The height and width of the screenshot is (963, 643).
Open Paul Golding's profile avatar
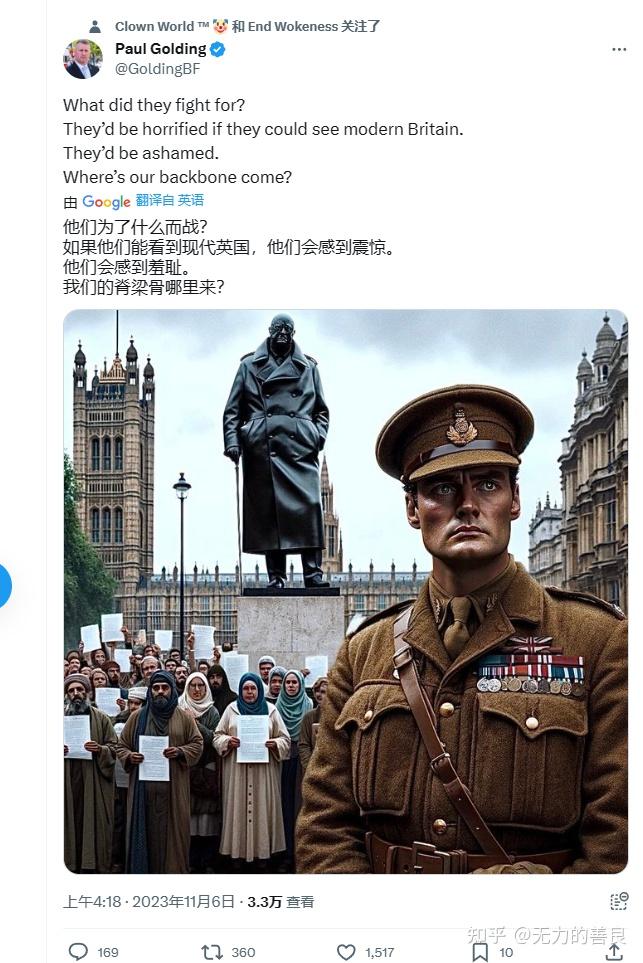pos(82,59)
